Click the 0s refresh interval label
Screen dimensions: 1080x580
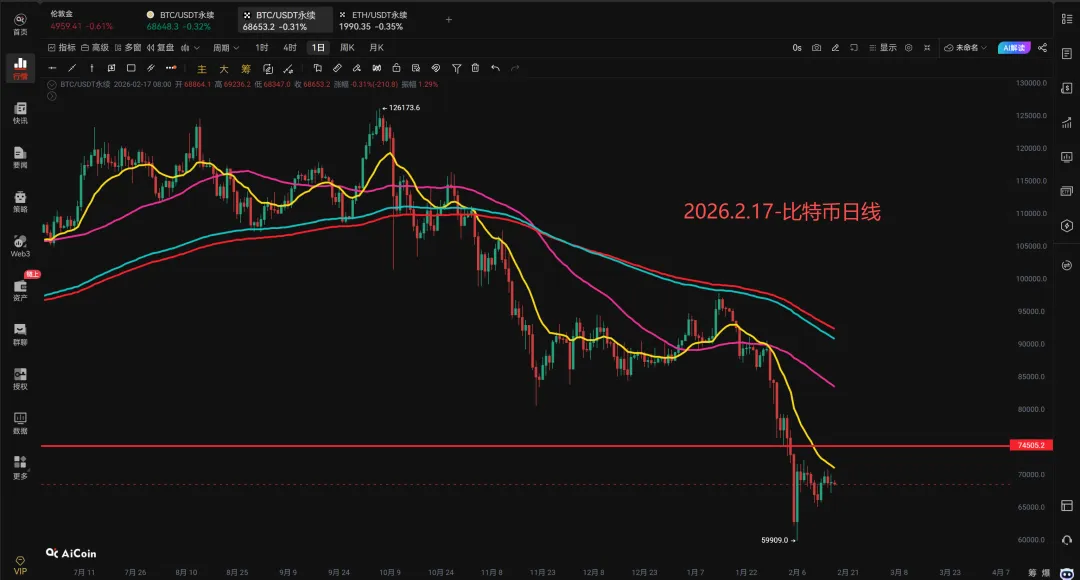tap(797, 48)
